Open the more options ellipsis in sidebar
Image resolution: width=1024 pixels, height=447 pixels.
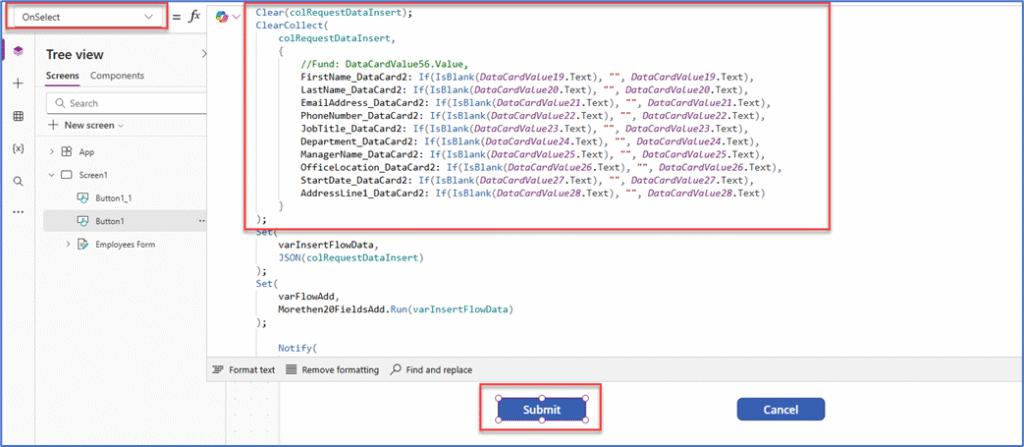pos(18,212)
